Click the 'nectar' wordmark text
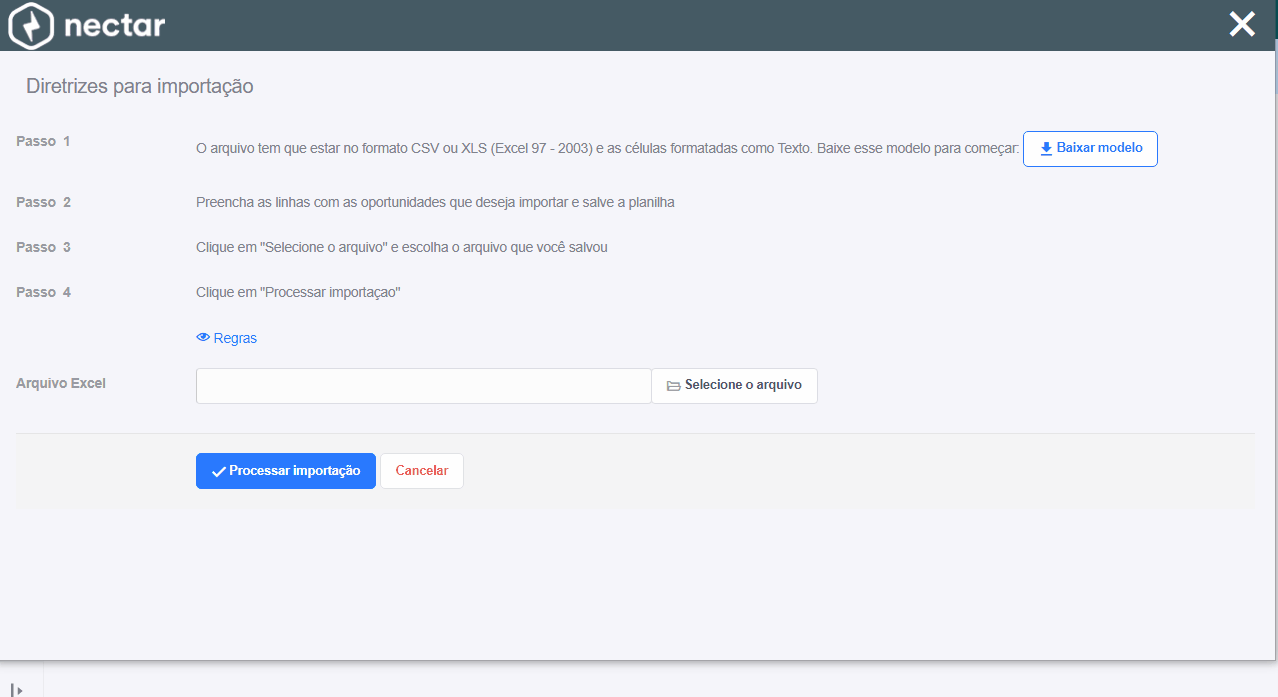Viewport: 1278px width, 697px height. 114,25
